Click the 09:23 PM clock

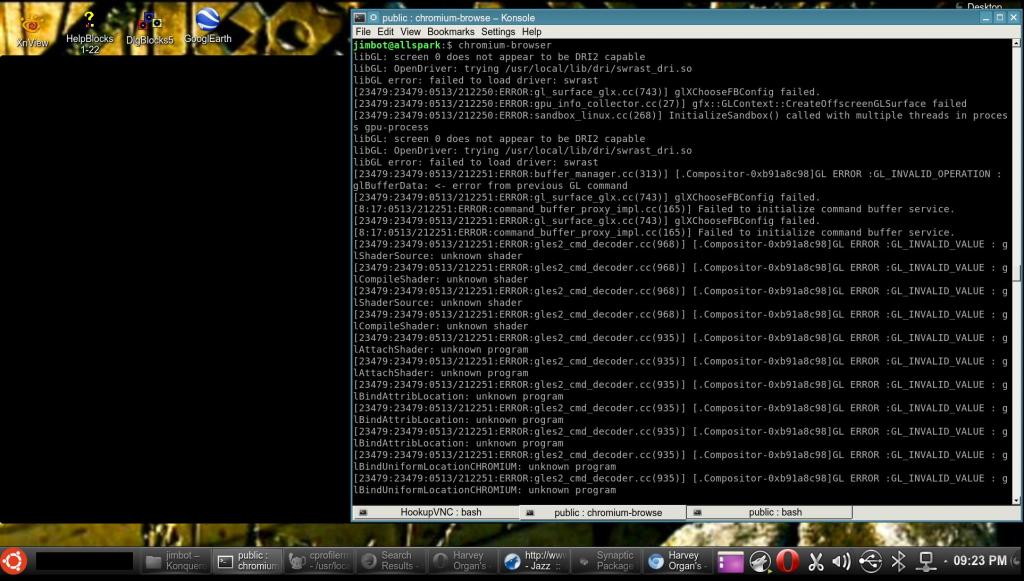981,561
